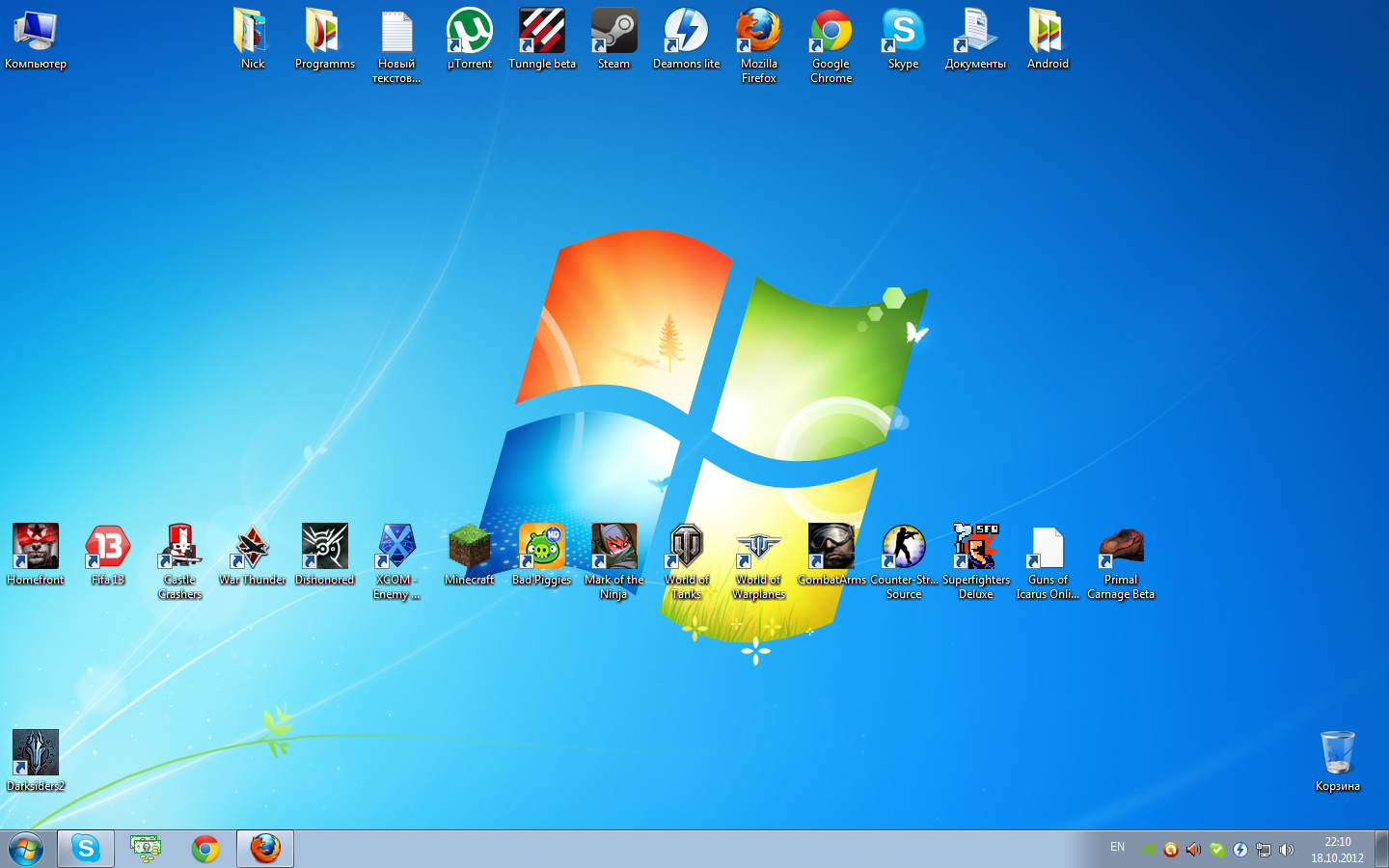Select the Nick folder
This screenshot has height=868, width=1389.
pos(253,39)
